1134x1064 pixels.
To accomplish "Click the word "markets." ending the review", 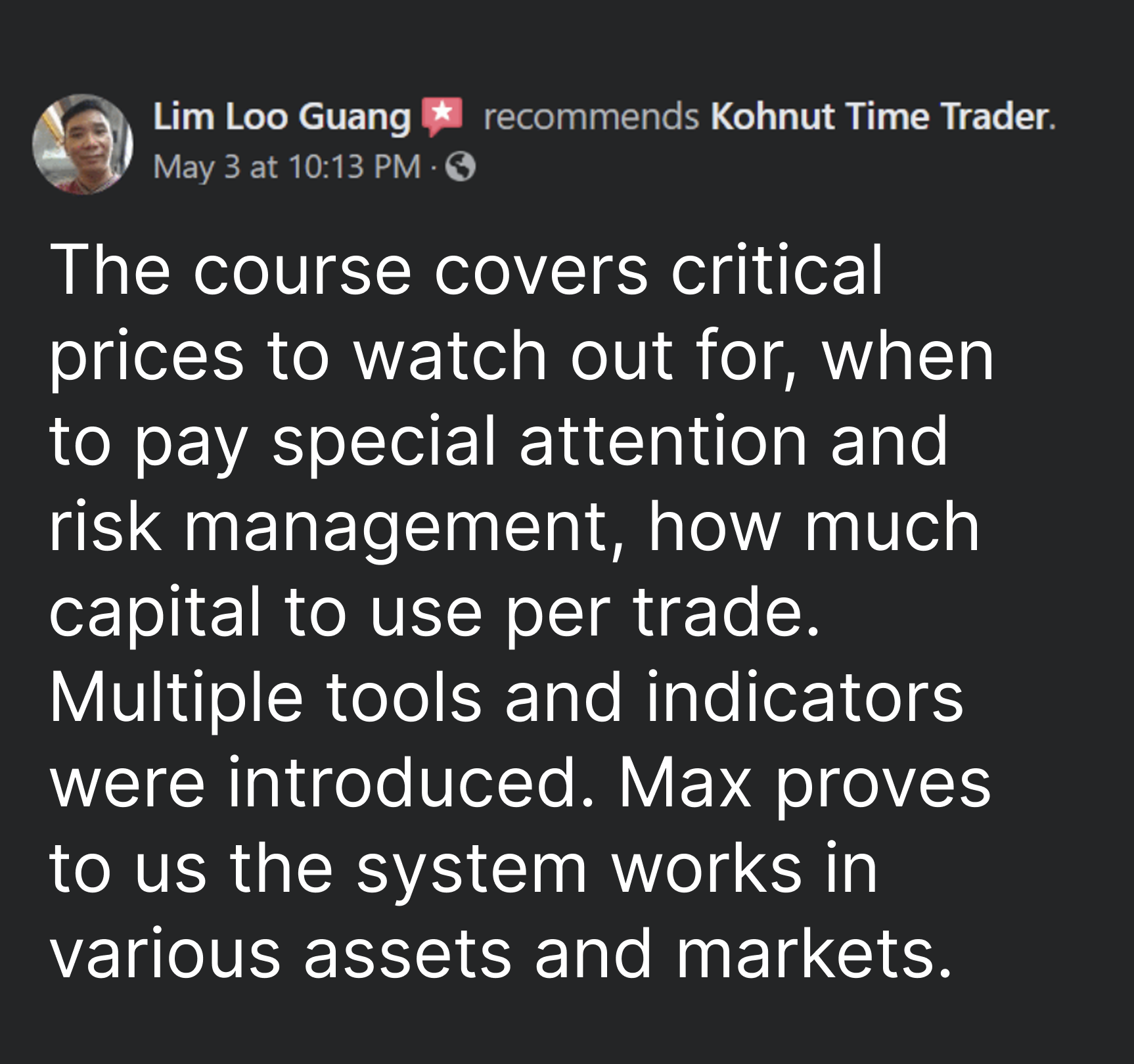I will [814, 953].
